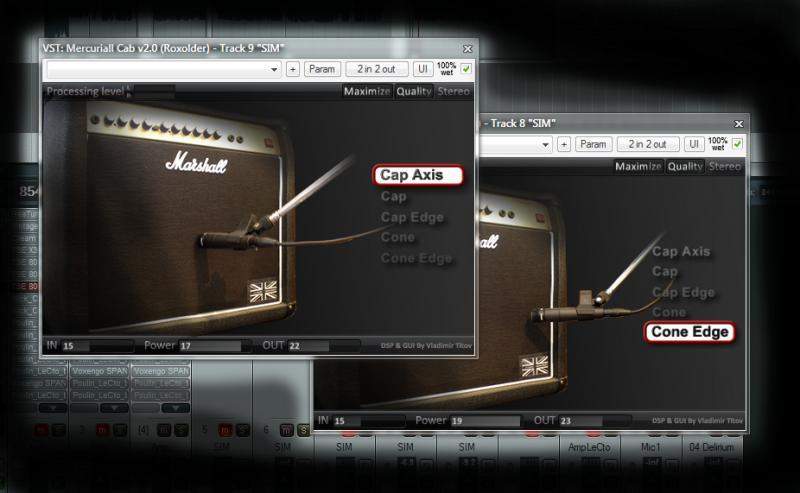Open Param menu in Track 8 window

(593, 144)
